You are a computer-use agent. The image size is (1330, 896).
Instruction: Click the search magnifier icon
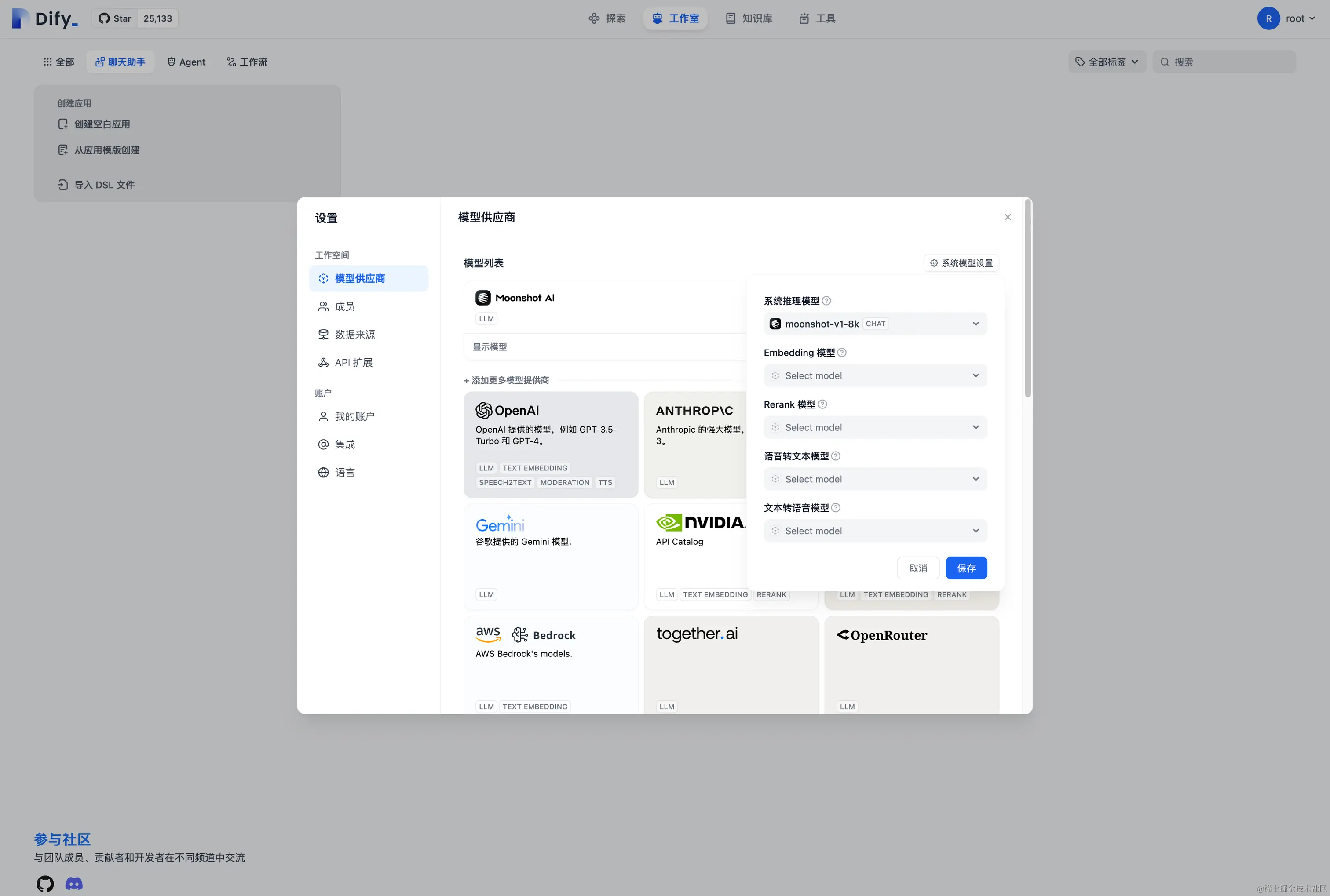point(1165,62)
